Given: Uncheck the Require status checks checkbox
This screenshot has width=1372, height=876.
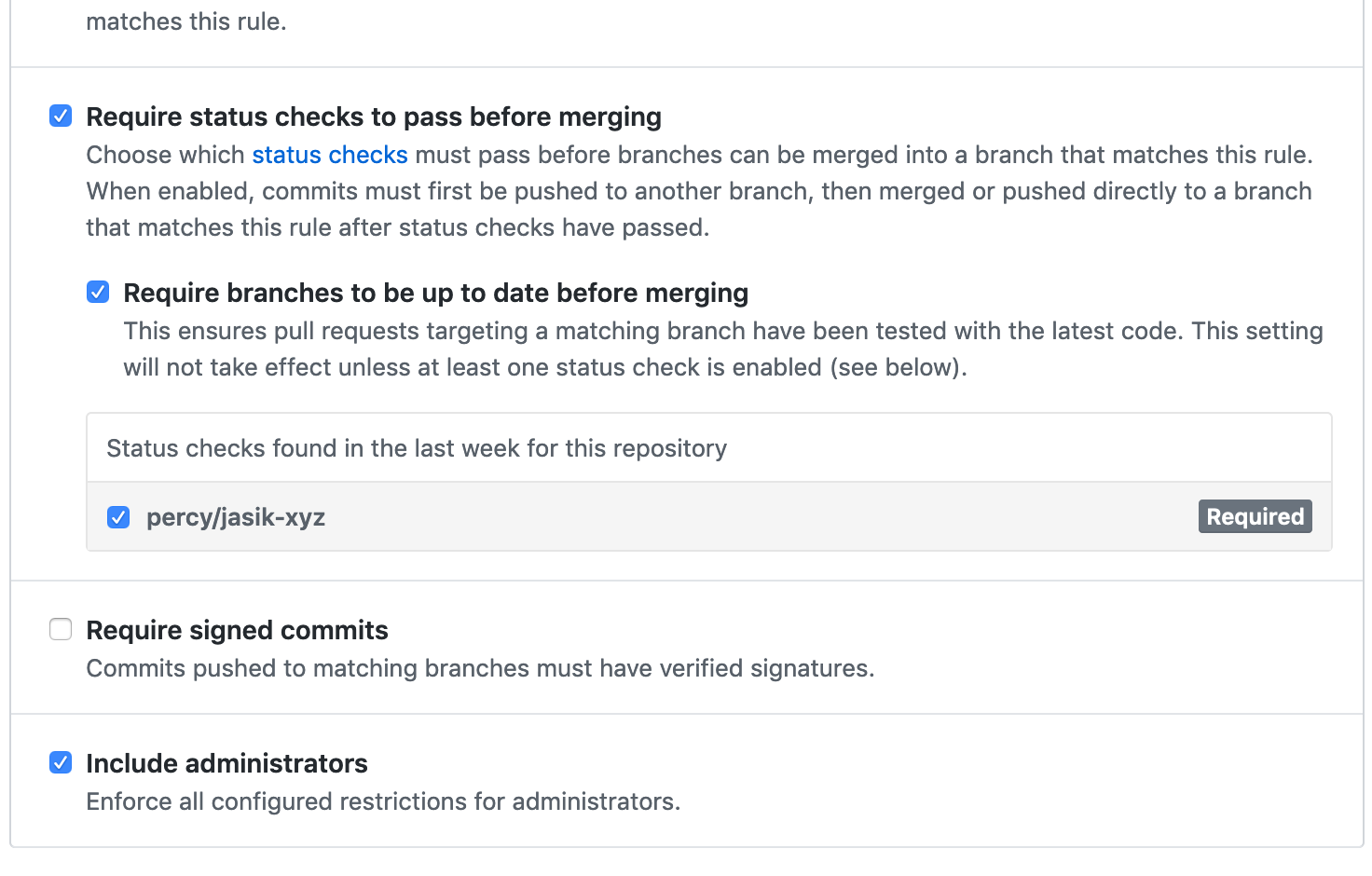Looking at the screenshot, I should point(61,116).
